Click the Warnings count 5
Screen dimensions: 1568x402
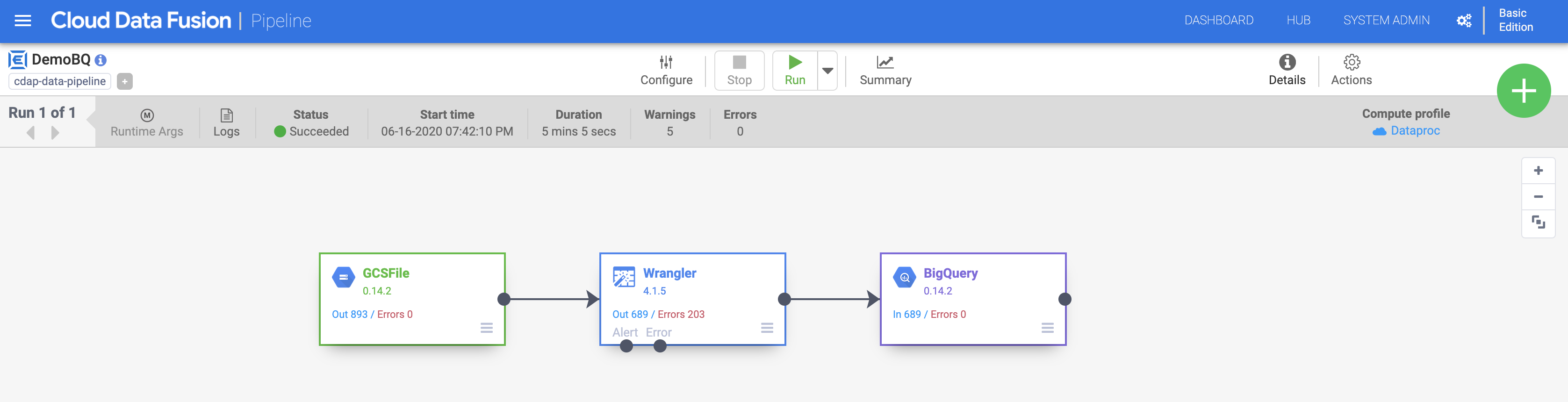click(x=669, y=131)
